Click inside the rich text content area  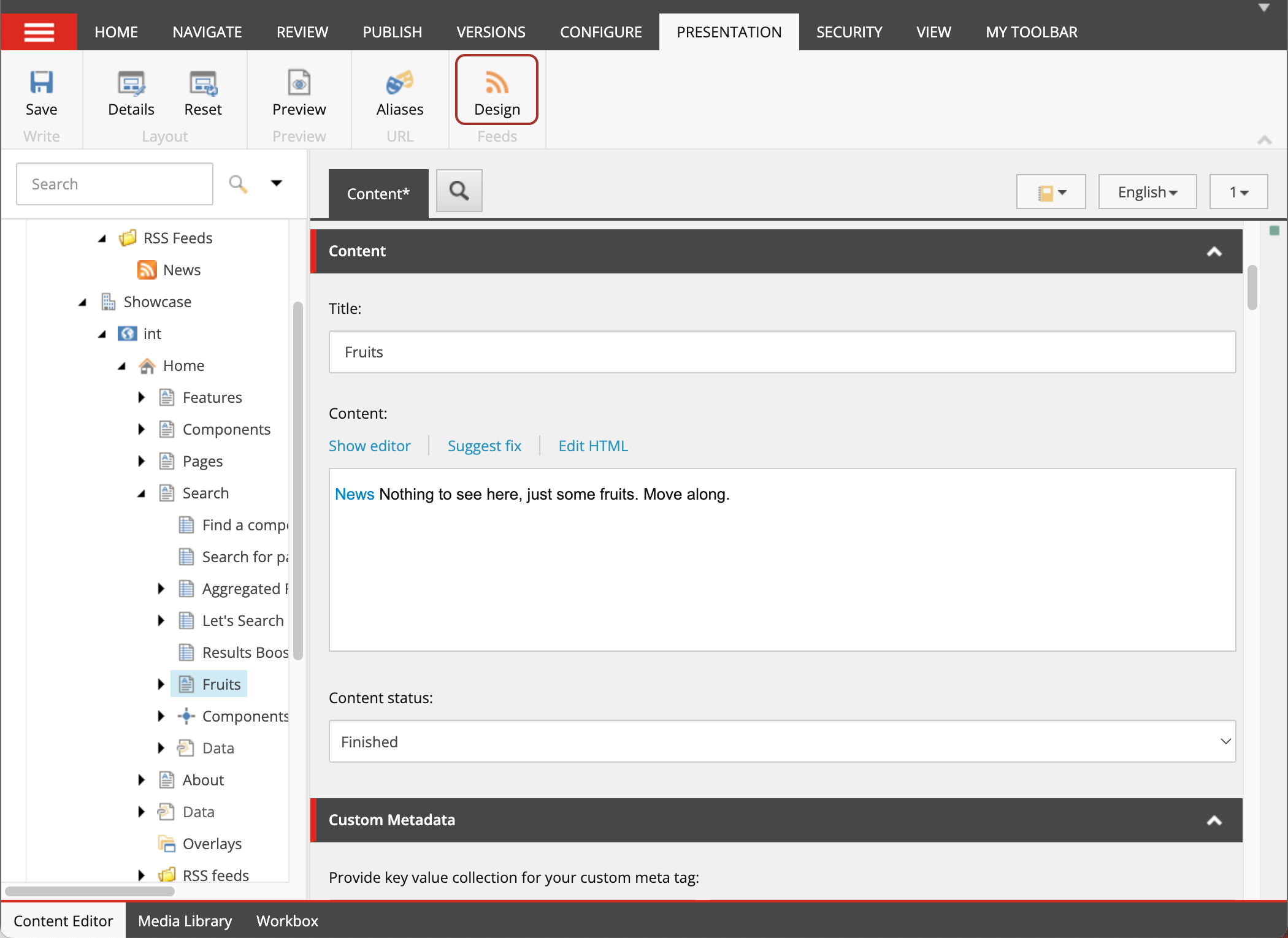tap(782, 560)
